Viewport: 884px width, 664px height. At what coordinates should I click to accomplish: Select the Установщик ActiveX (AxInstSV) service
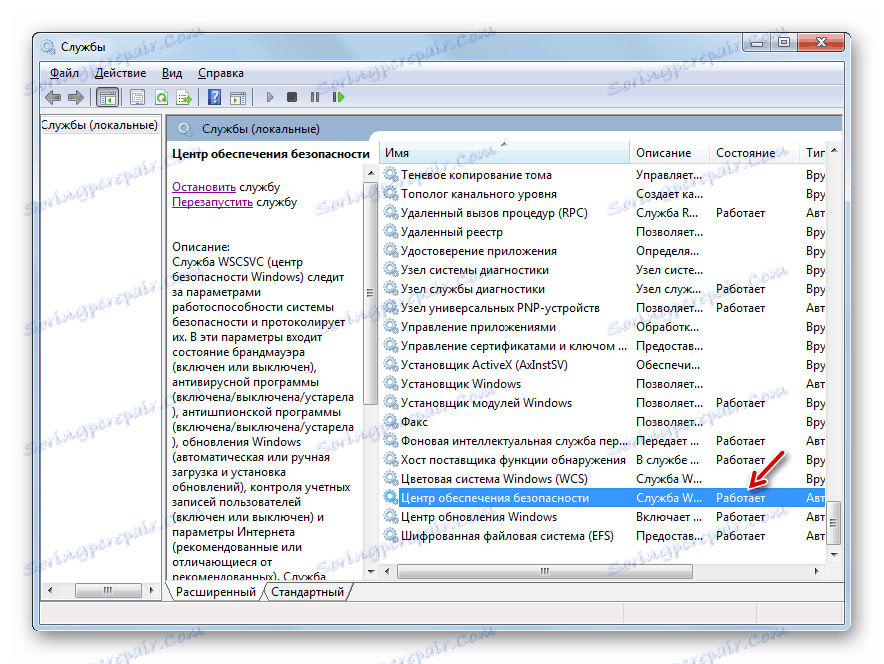click(x=603, y=365)
